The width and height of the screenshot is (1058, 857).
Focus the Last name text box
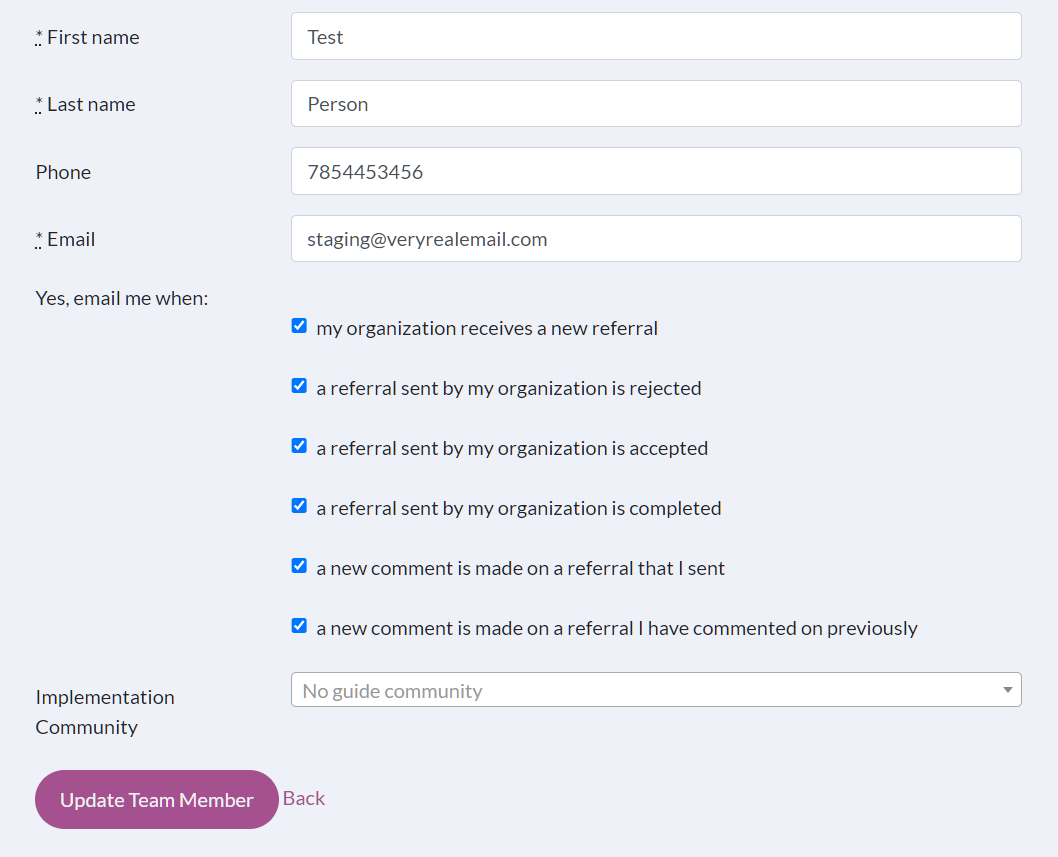(655, 104)
